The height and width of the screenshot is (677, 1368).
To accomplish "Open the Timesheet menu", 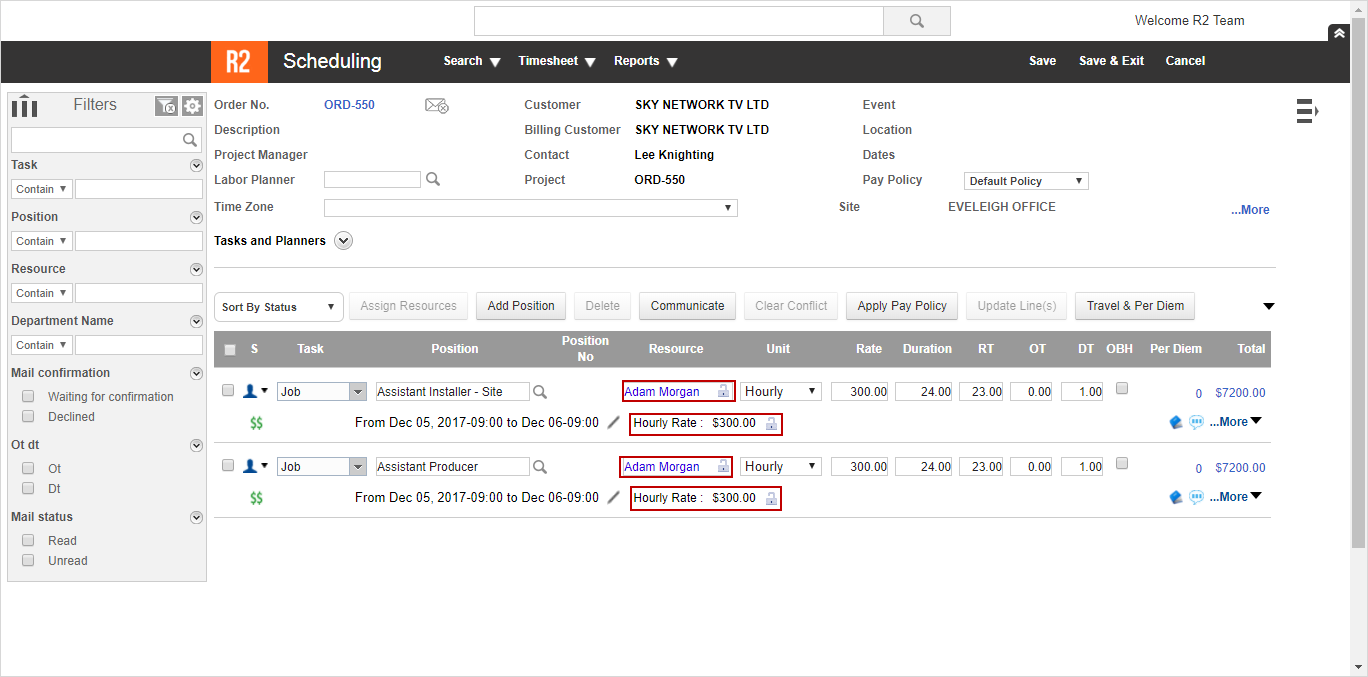I will coord(556,61).
